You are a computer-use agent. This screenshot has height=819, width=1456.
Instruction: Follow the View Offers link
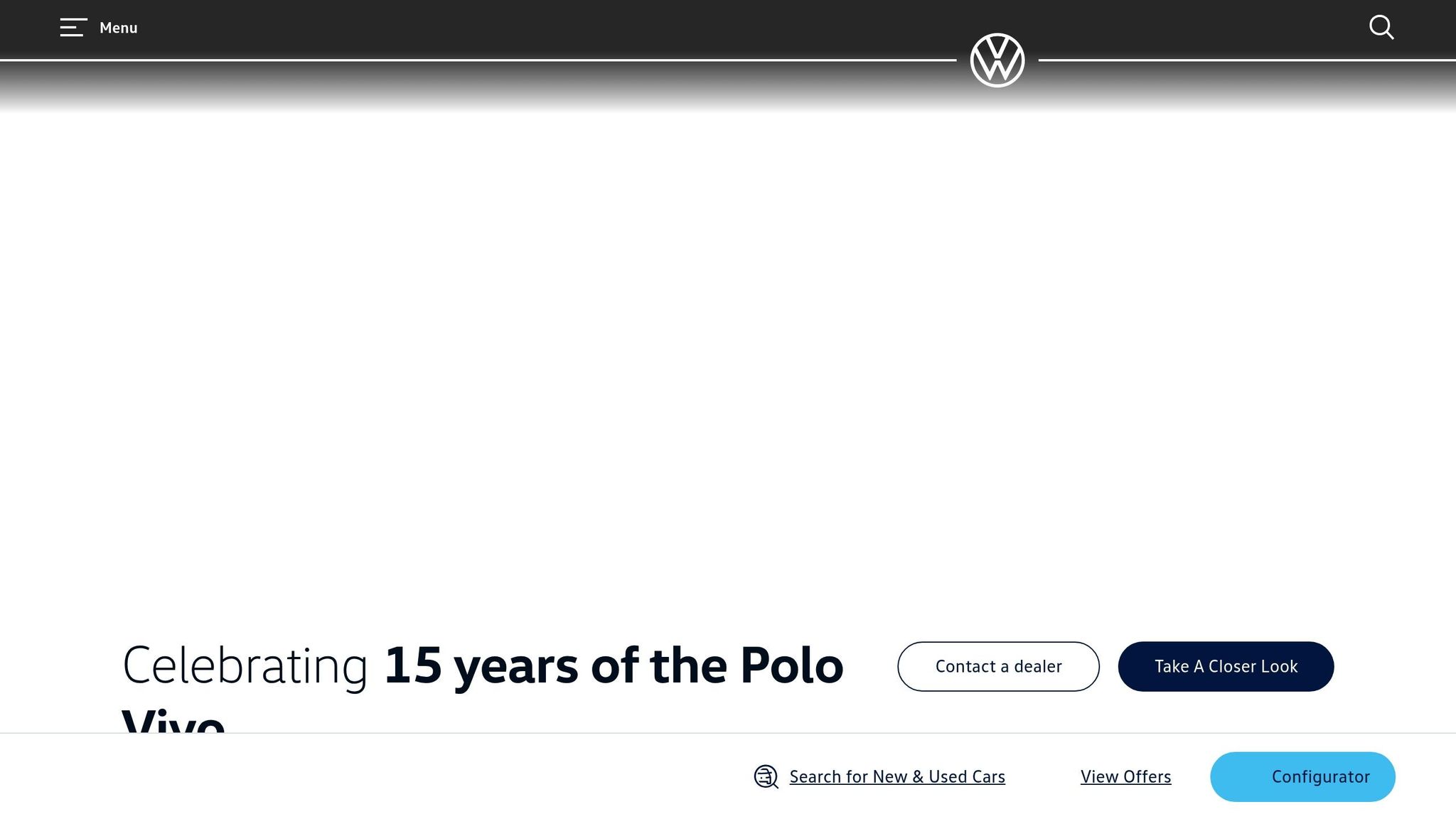pos(1125,776)
